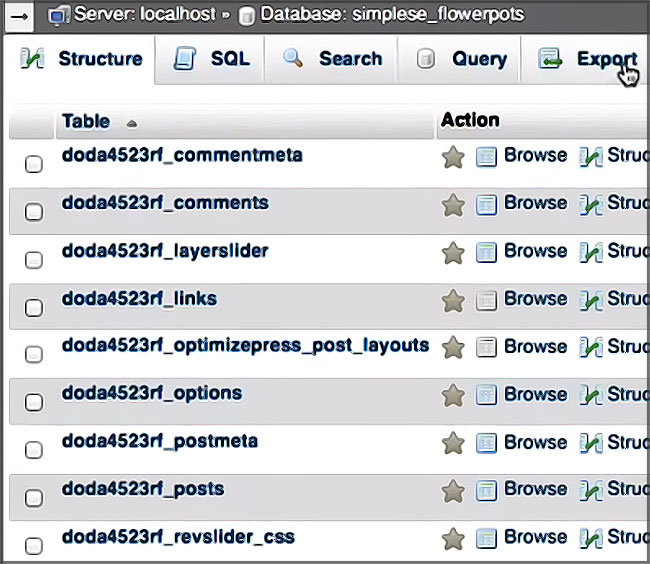650x564 pixels.
Task: Favorite the doda4523rf_options table star
Action: click(x=453, y=395)
